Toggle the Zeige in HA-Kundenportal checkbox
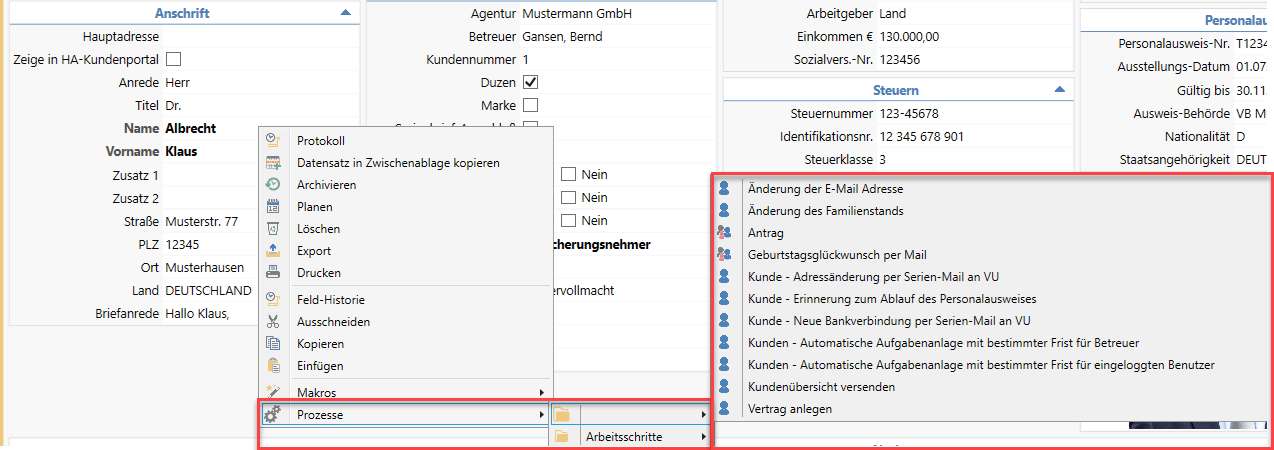Image resolution: width=1274 pixels, height=450 pixels. click(173, 59)
